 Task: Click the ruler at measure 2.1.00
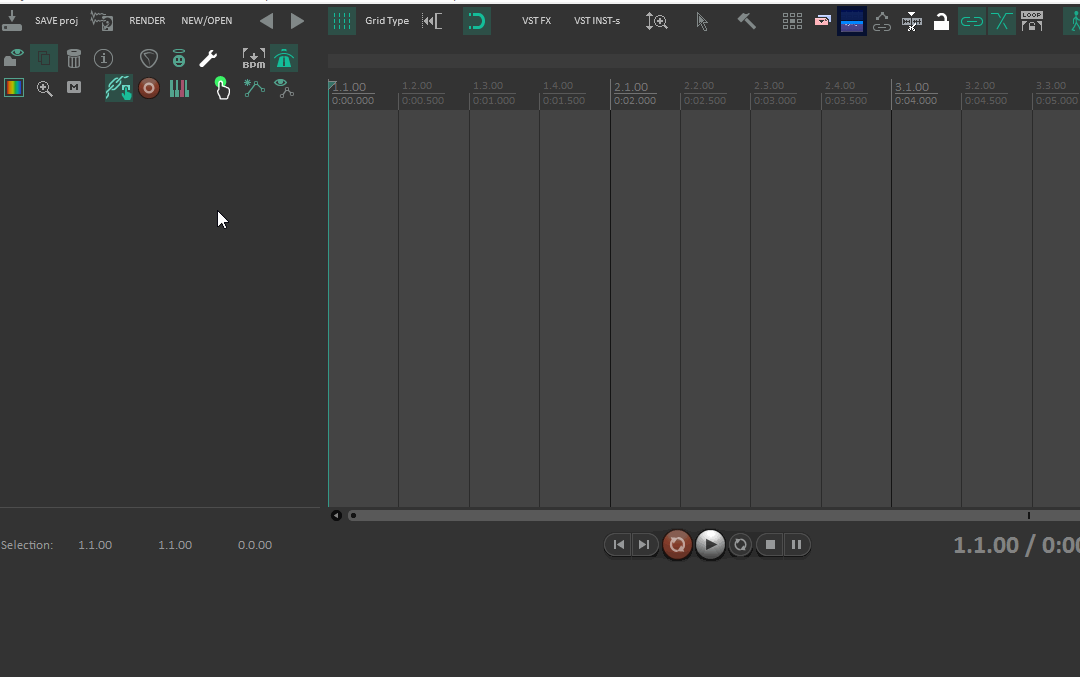631,87
